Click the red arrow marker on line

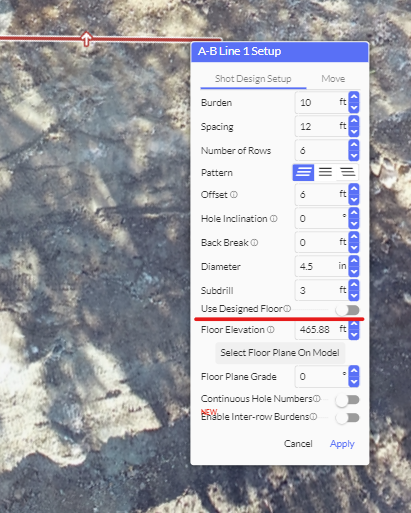click(x=87, y=39)
